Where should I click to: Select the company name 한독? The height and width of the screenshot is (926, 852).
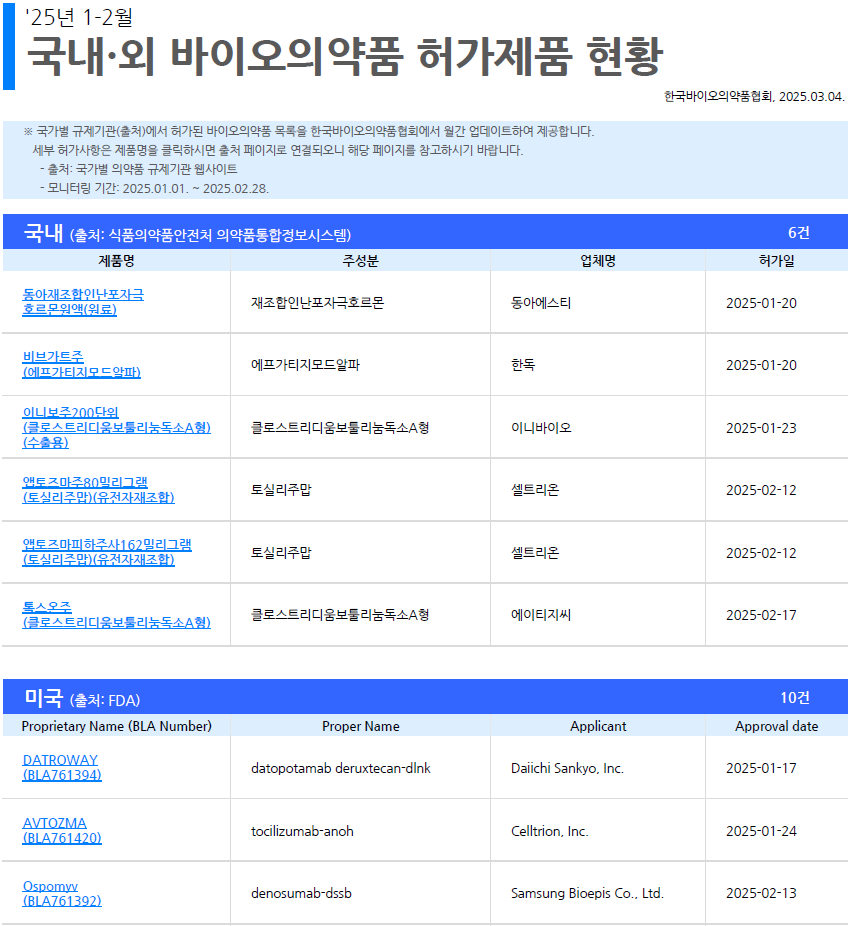[x=523, y=365]
